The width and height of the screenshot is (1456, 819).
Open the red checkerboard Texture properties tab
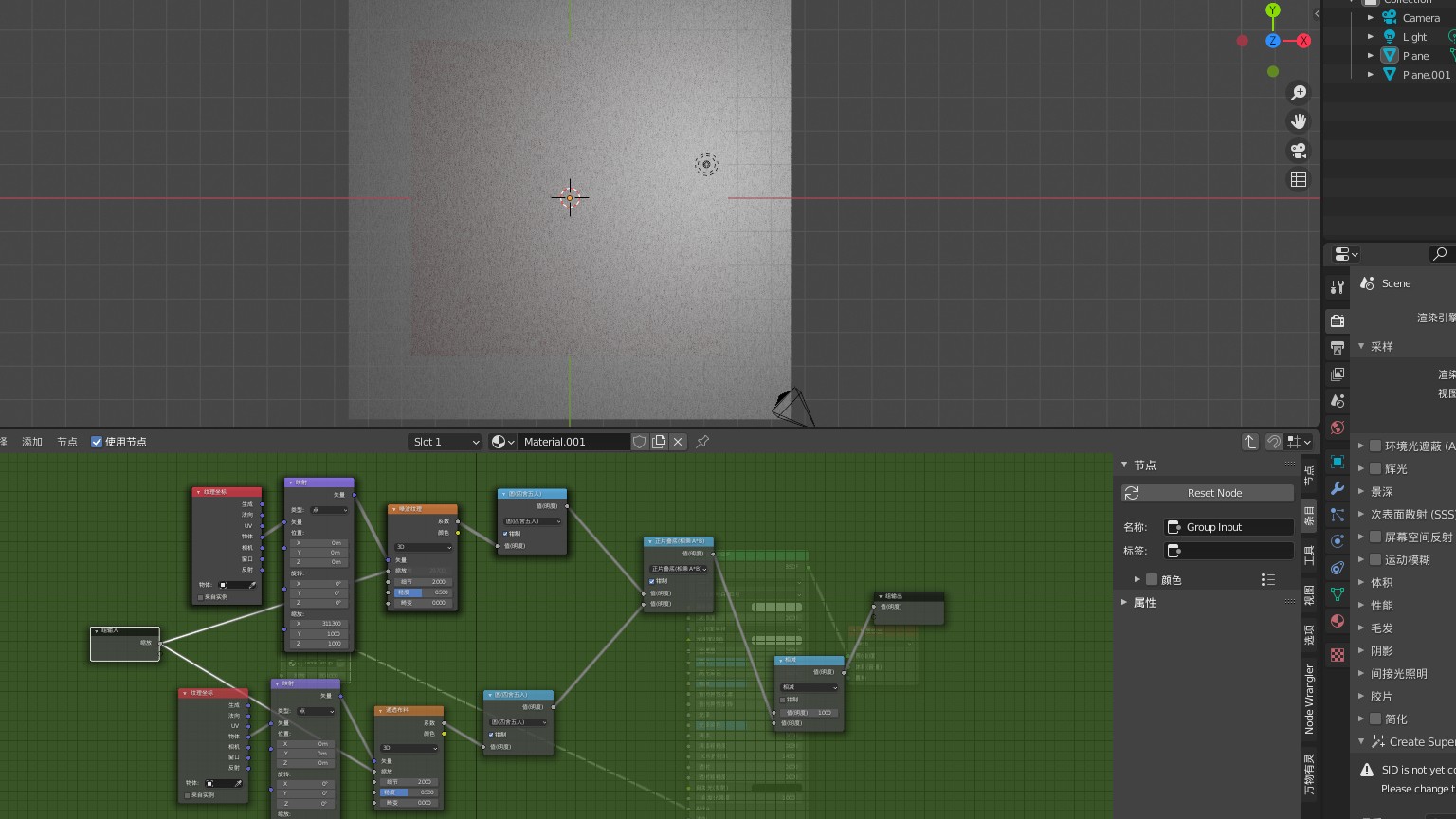pyautogui.click(x=1338, y=655)
